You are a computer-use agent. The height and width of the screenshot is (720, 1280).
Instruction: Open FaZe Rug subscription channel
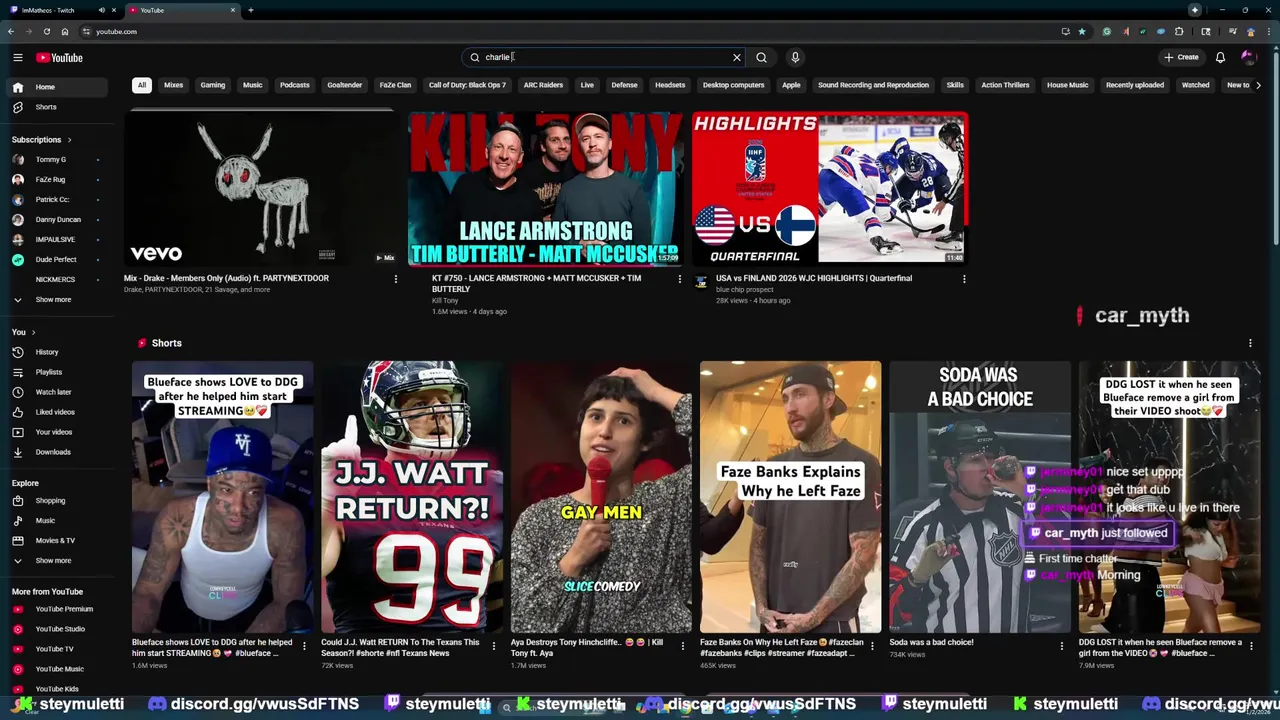tap(58, 179)
